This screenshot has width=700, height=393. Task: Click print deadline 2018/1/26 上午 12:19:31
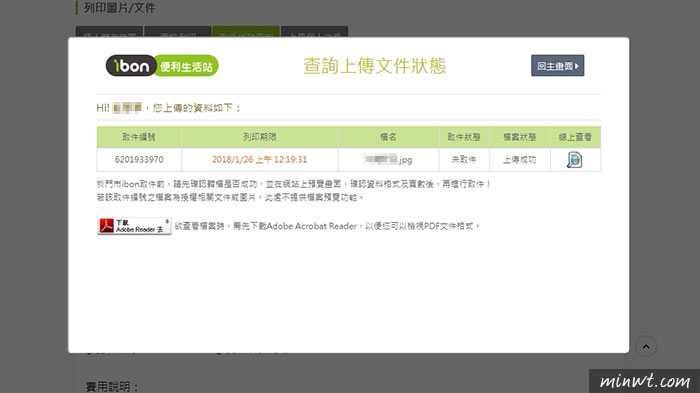[x=259, y=159]
